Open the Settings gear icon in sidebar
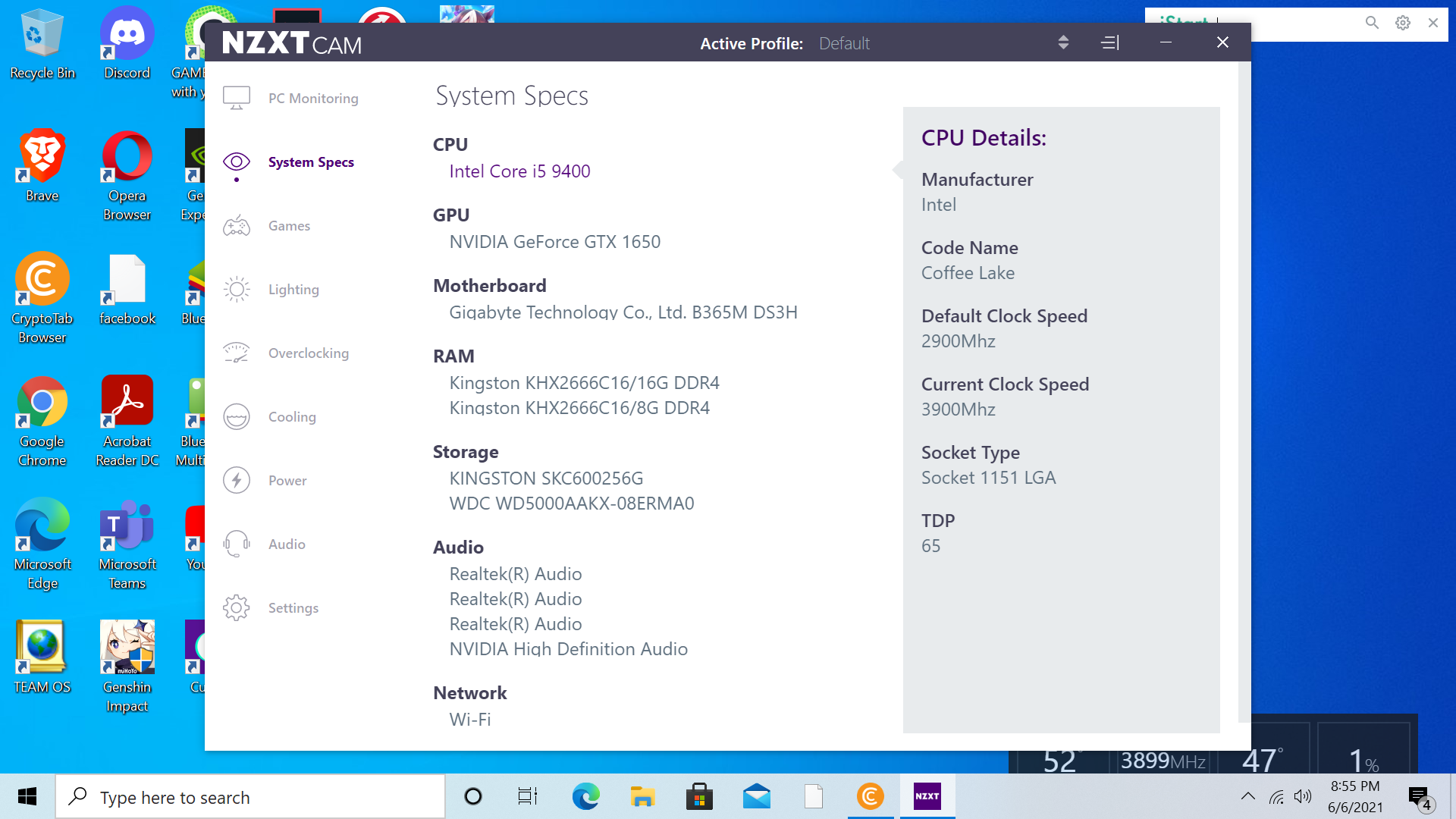 click(x=237, y=607)
